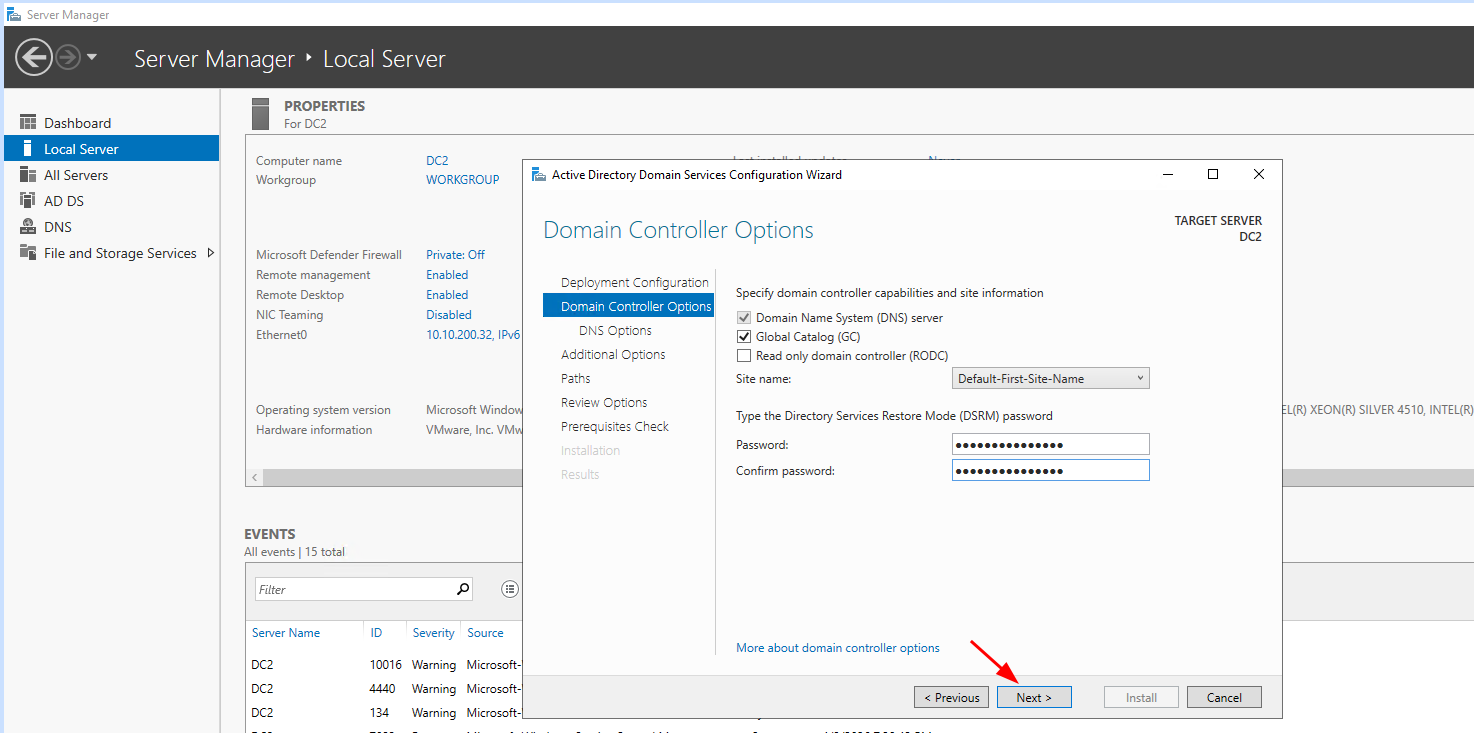Toggle Domain Name System (DNS) server checkbox
Screen dimensions: 1474x733
click(743, 318)
